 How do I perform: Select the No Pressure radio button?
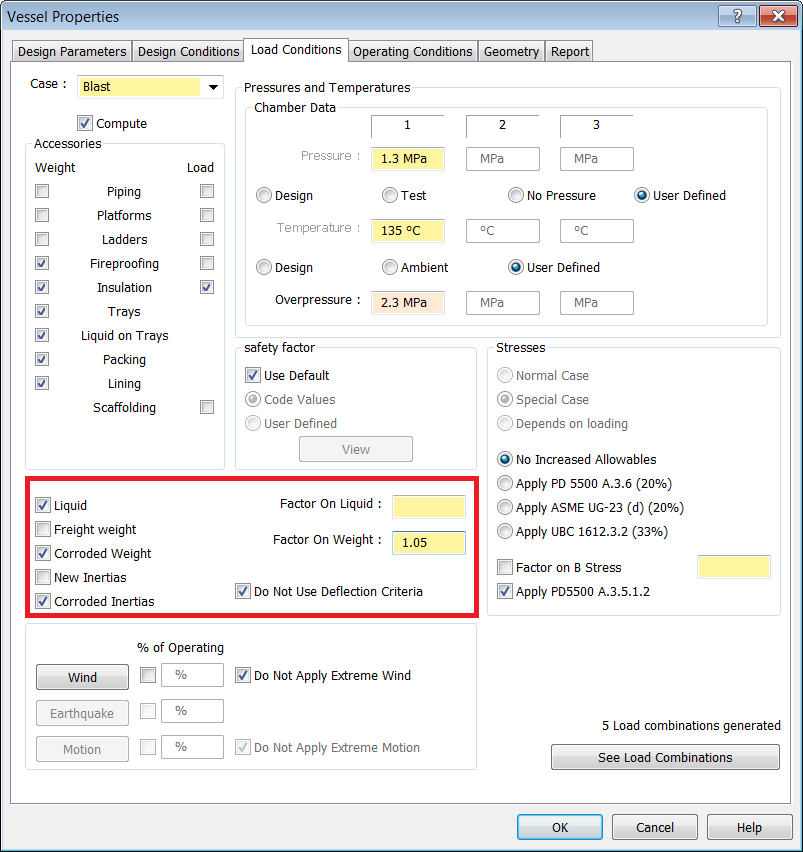(516, 195)
